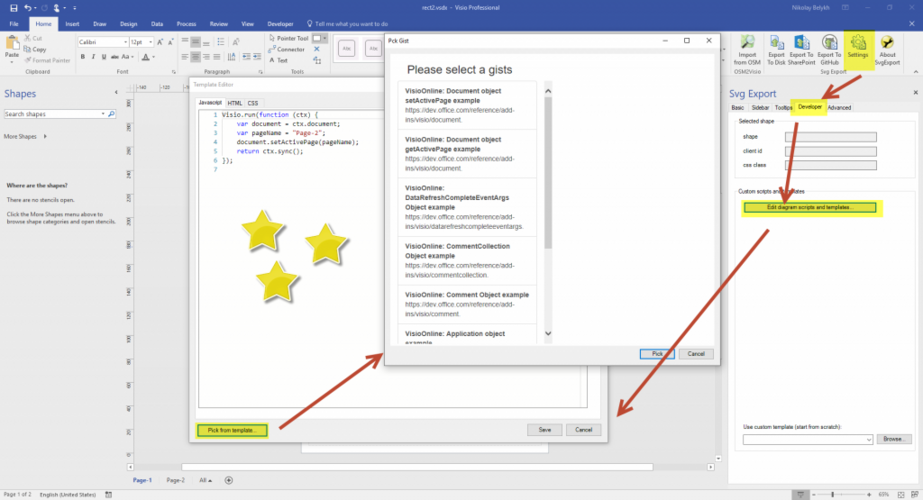
Task: Click Save in Template Editor
Action: point(544,430)
